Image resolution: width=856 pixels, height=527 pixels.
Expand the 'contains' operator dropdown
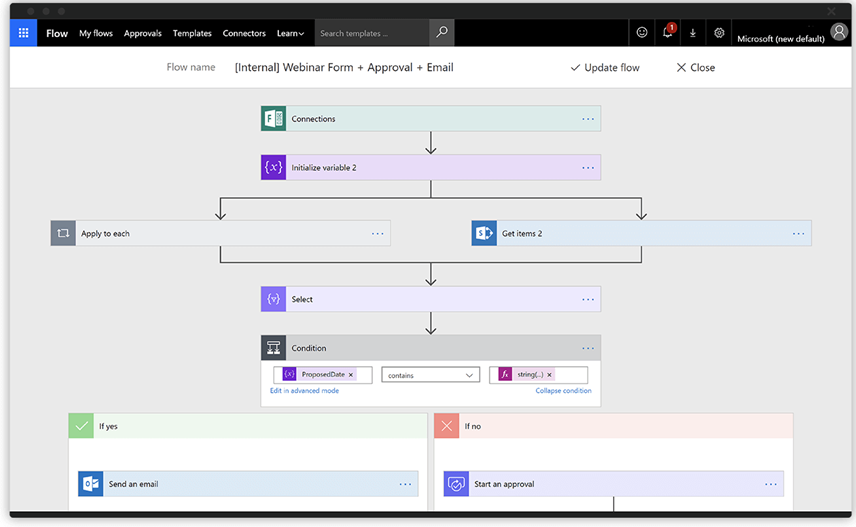point(429,375)
